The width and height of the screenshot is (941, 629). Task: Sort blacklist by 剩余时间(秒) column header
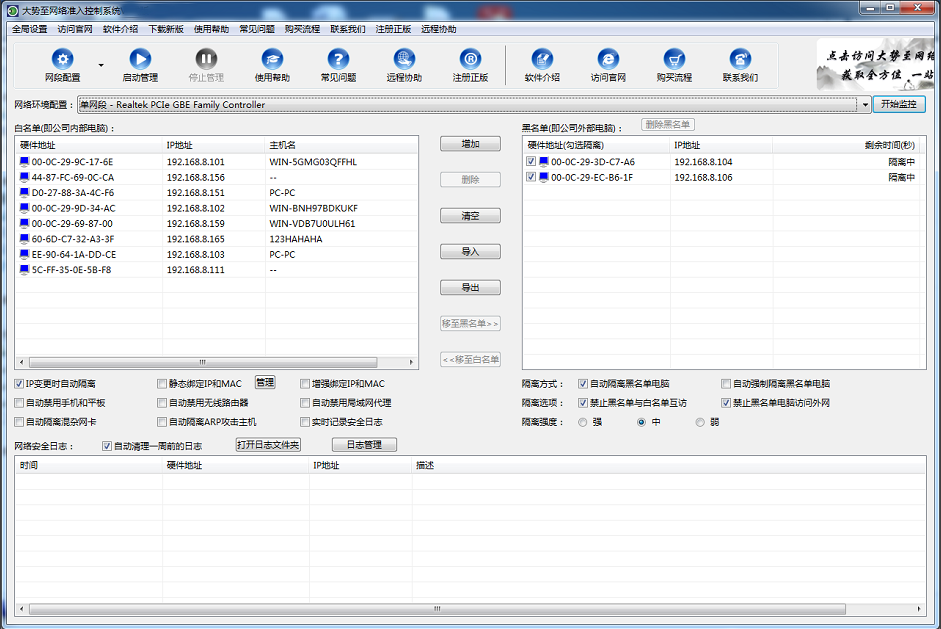coord(846,145)
